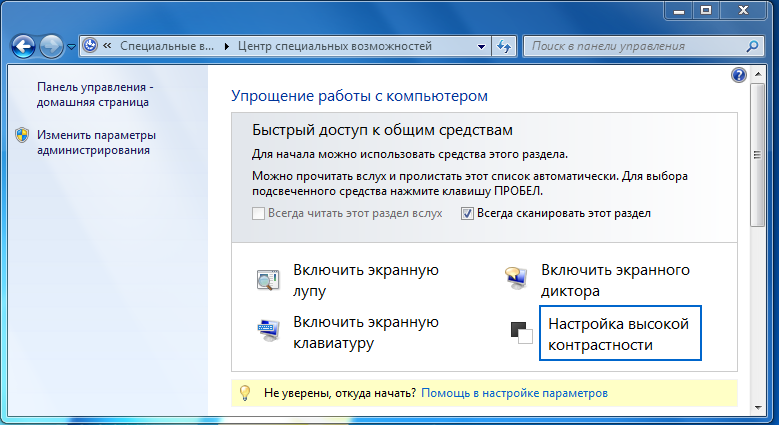The image size is (779, 425).
Task: Open the address bar history dropdown
Action: [481, 47]
